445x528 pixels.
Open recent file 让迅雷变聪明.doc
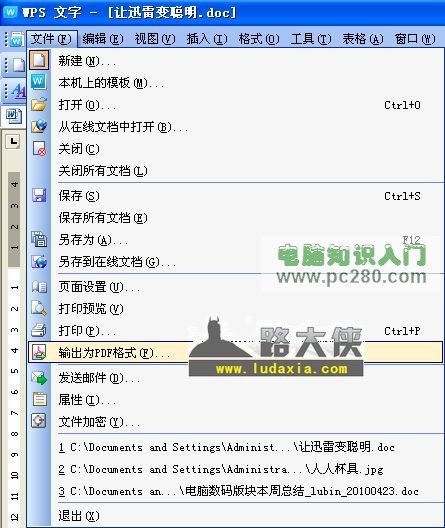pos(236,447)
